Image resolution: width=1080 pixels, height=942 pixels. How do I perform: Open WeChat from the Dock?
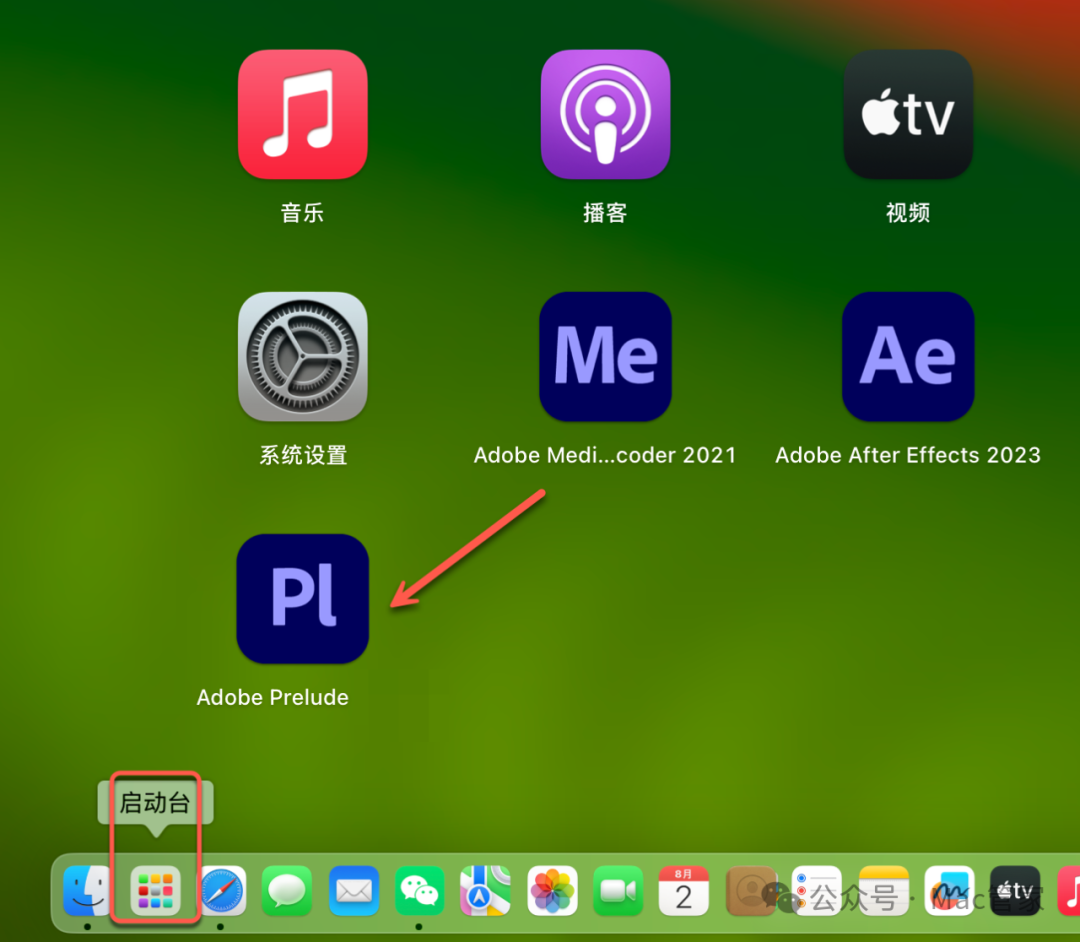coord(420,891)
